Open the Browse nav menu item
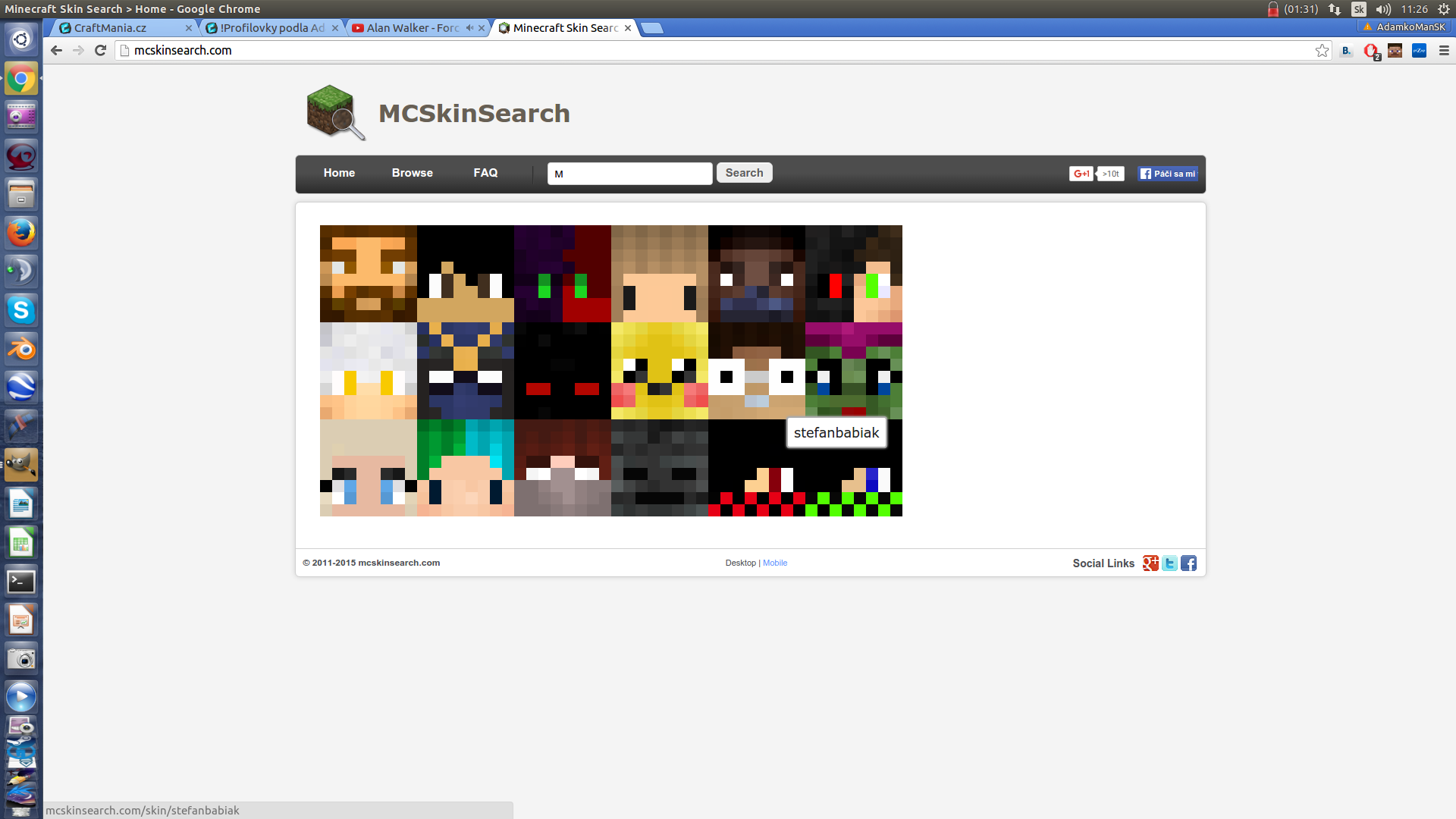This screenshot has height=819, width=1456. [x=413, y=173]
